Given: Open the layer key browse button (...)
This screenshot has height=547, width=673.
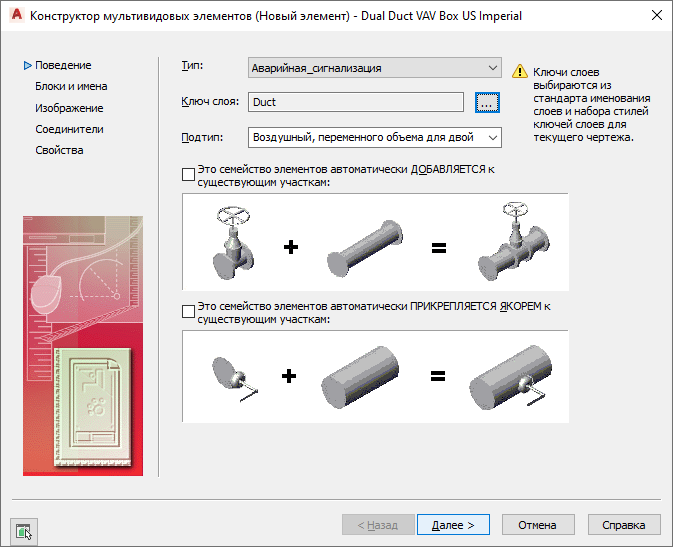Looking at the screenshot, I should (487, 102).
